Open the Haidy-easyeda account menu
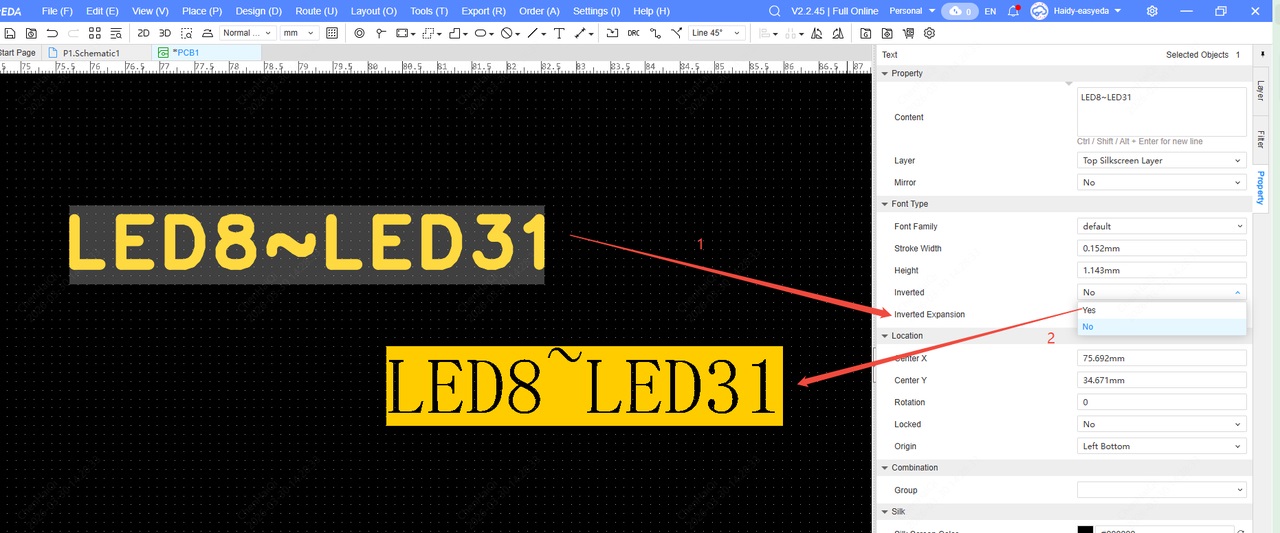Screen dimensions: 1280x533 click(1075, 11)
